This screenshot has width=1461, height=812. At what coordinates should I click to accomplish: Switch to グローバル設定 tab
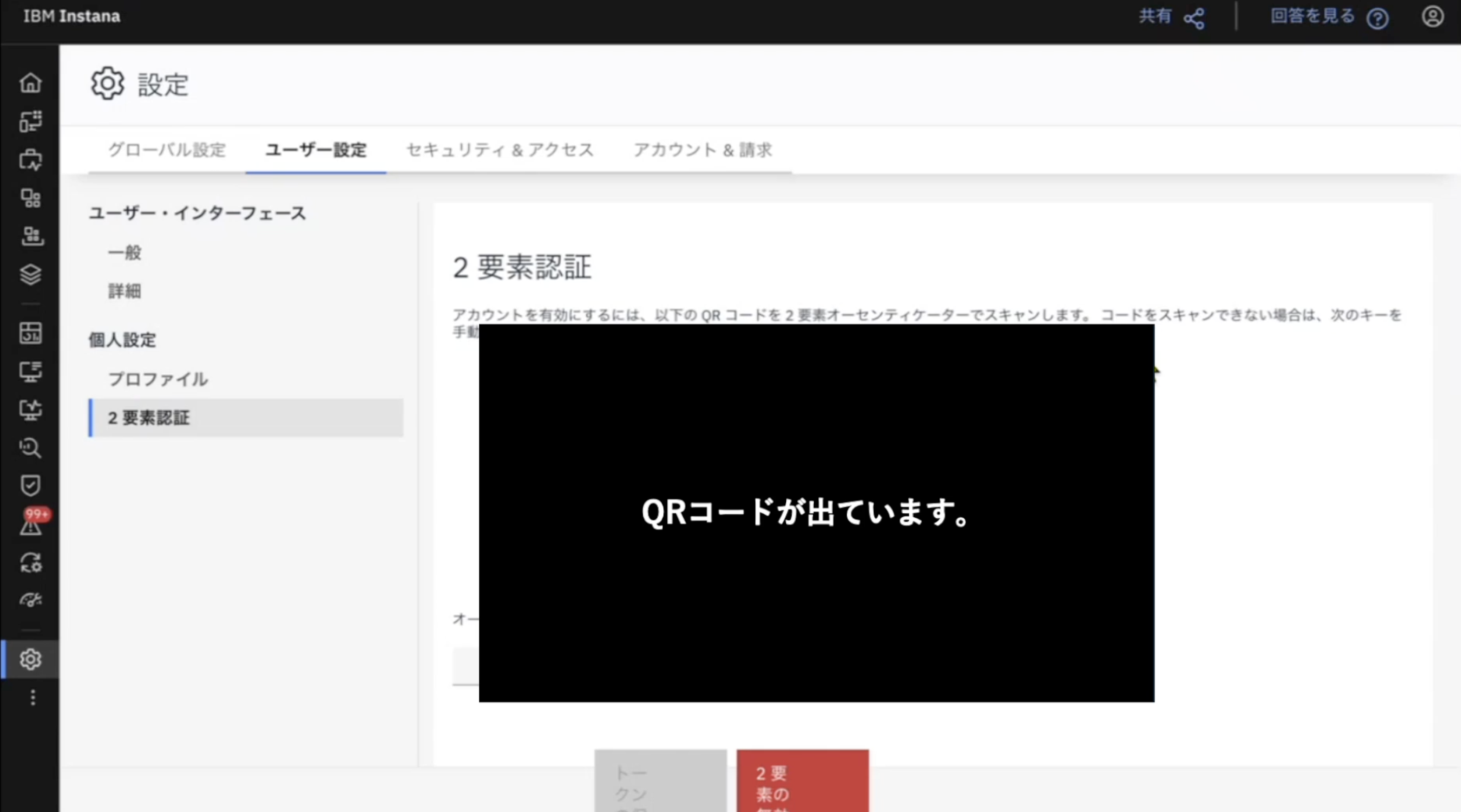167,150
